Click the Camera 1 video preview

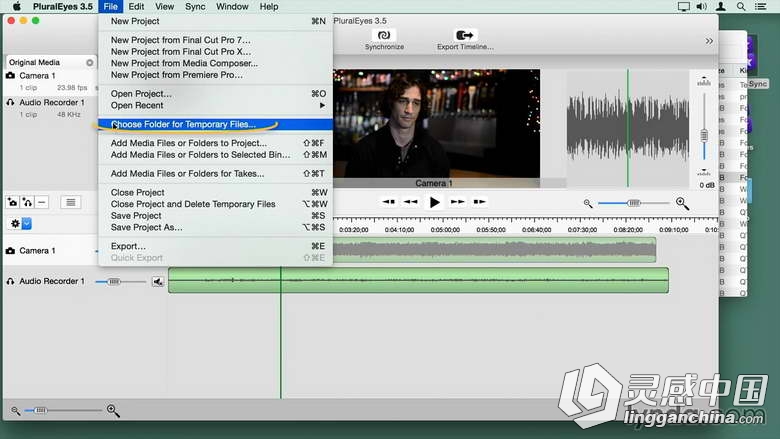[x=436, y=124]
